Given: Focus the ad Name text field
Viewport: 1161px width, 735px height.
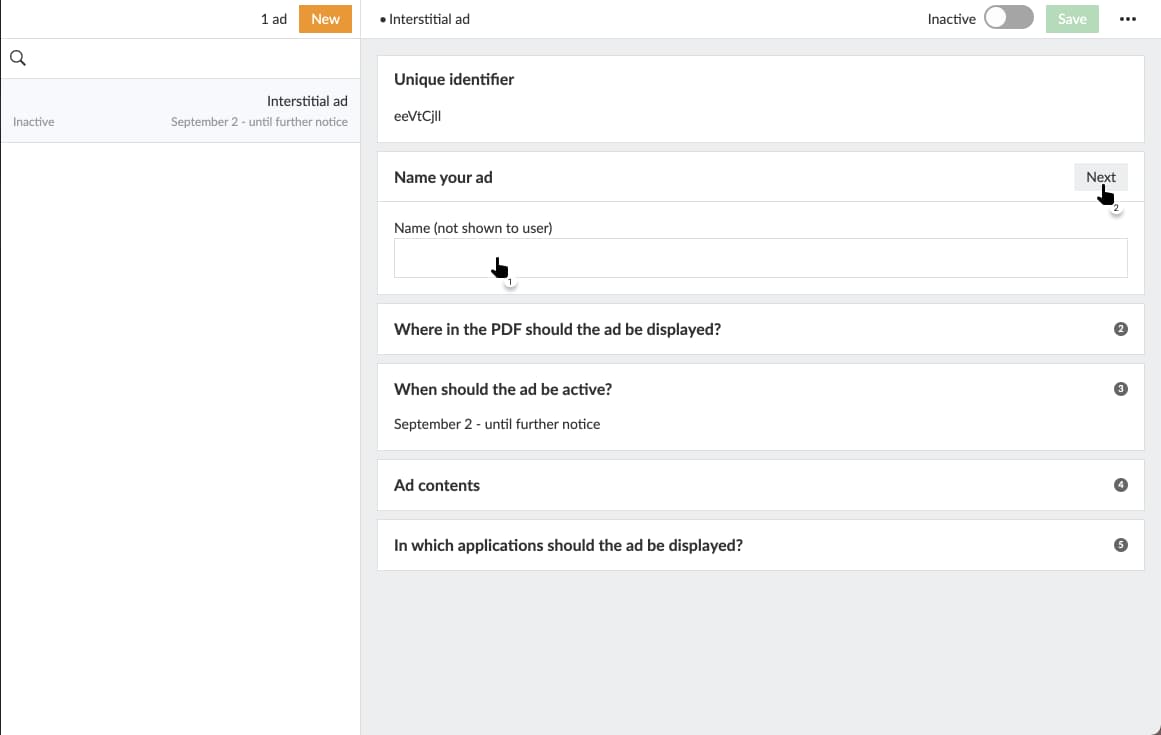Looking at the screenshot, I should coord(760,258).
